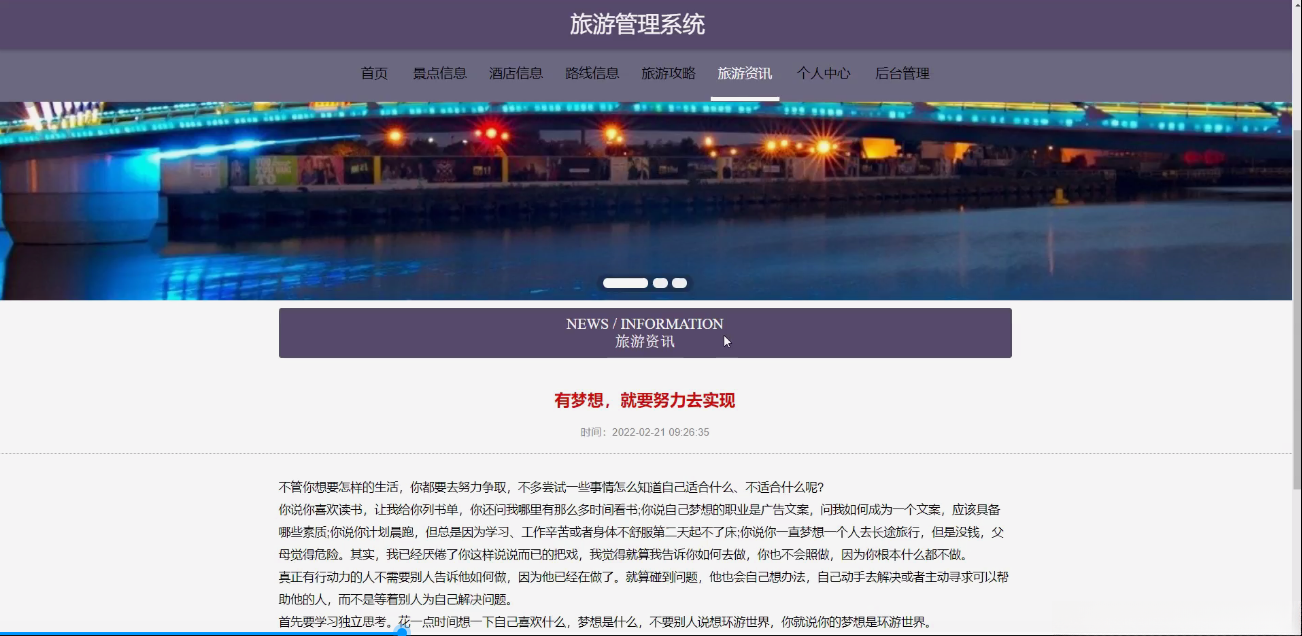Click the night bridge banner image
This screenshot has width=1302, height=636.
(645, 190)
